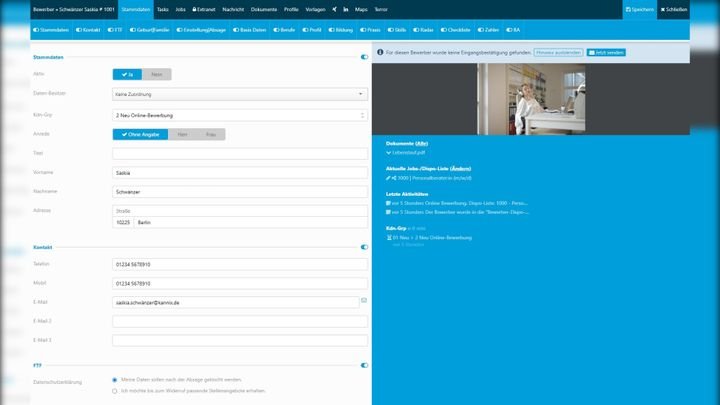Open the Jobs tab

tap(180, 9)
